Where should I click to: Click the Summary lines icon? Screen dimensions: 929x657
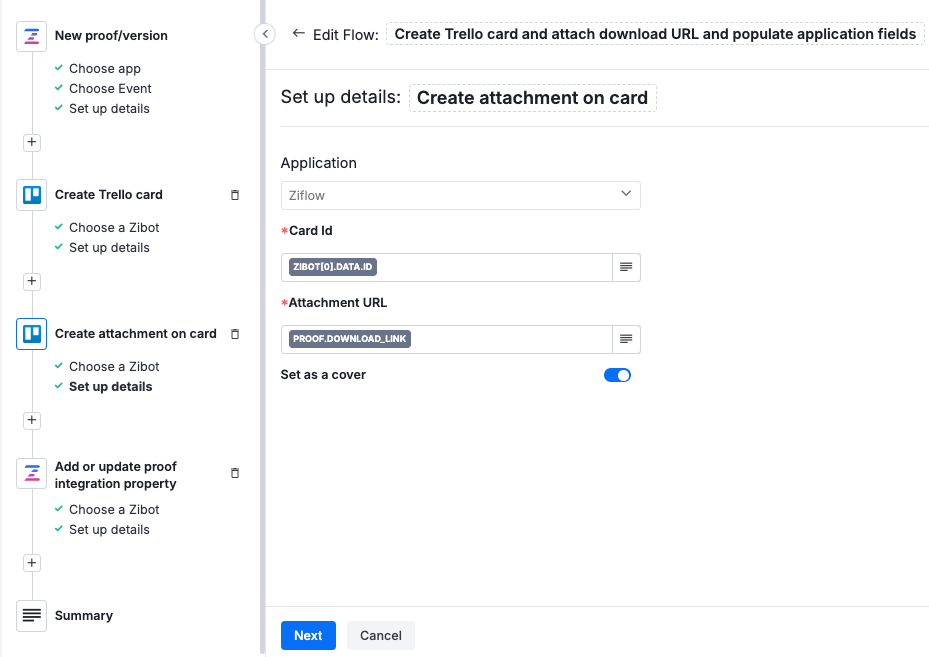pyautogui.click(x=31, y=616)
